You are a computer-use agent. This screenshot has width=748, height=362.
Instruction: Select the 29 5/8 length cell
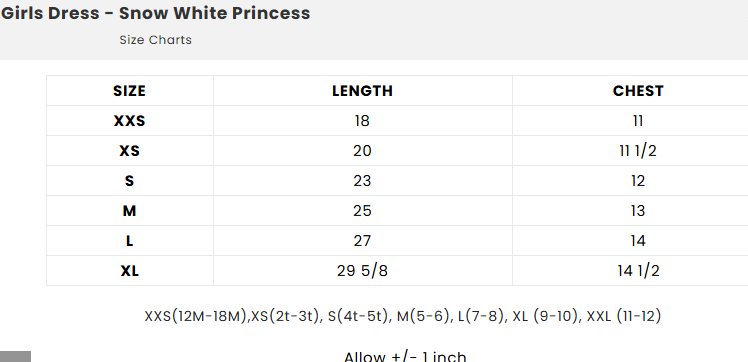click(x=363, y=271)
